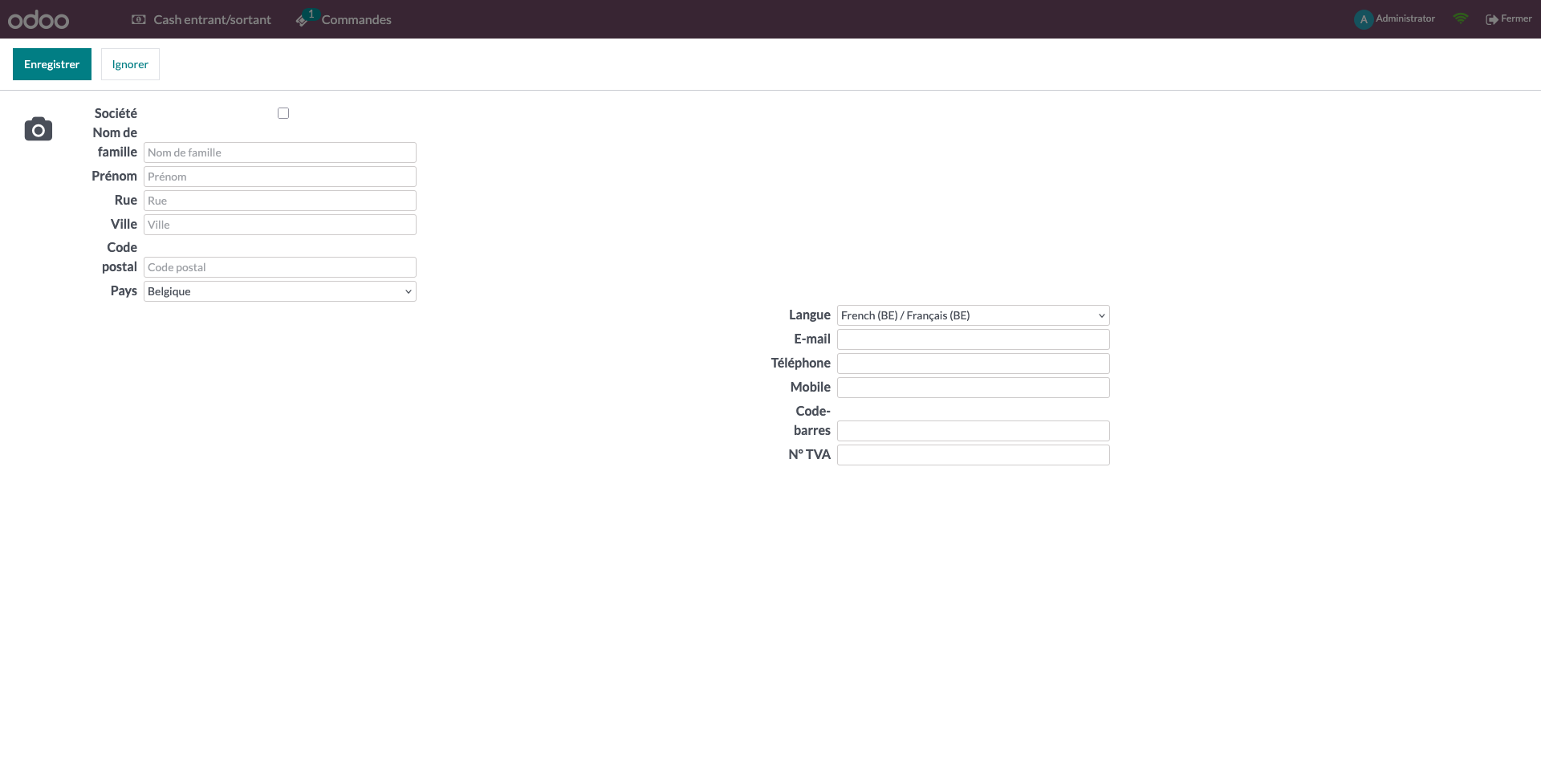
Task: Tick the Société checkbox
Action: coord(283,113)
